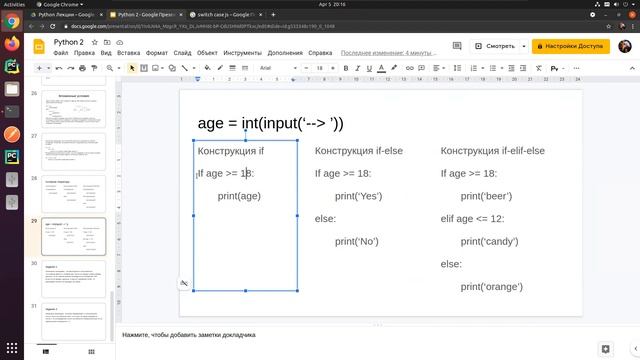
Task: Open the Инструменты menu
Action: pyautogui.click(x=242, y=53)
